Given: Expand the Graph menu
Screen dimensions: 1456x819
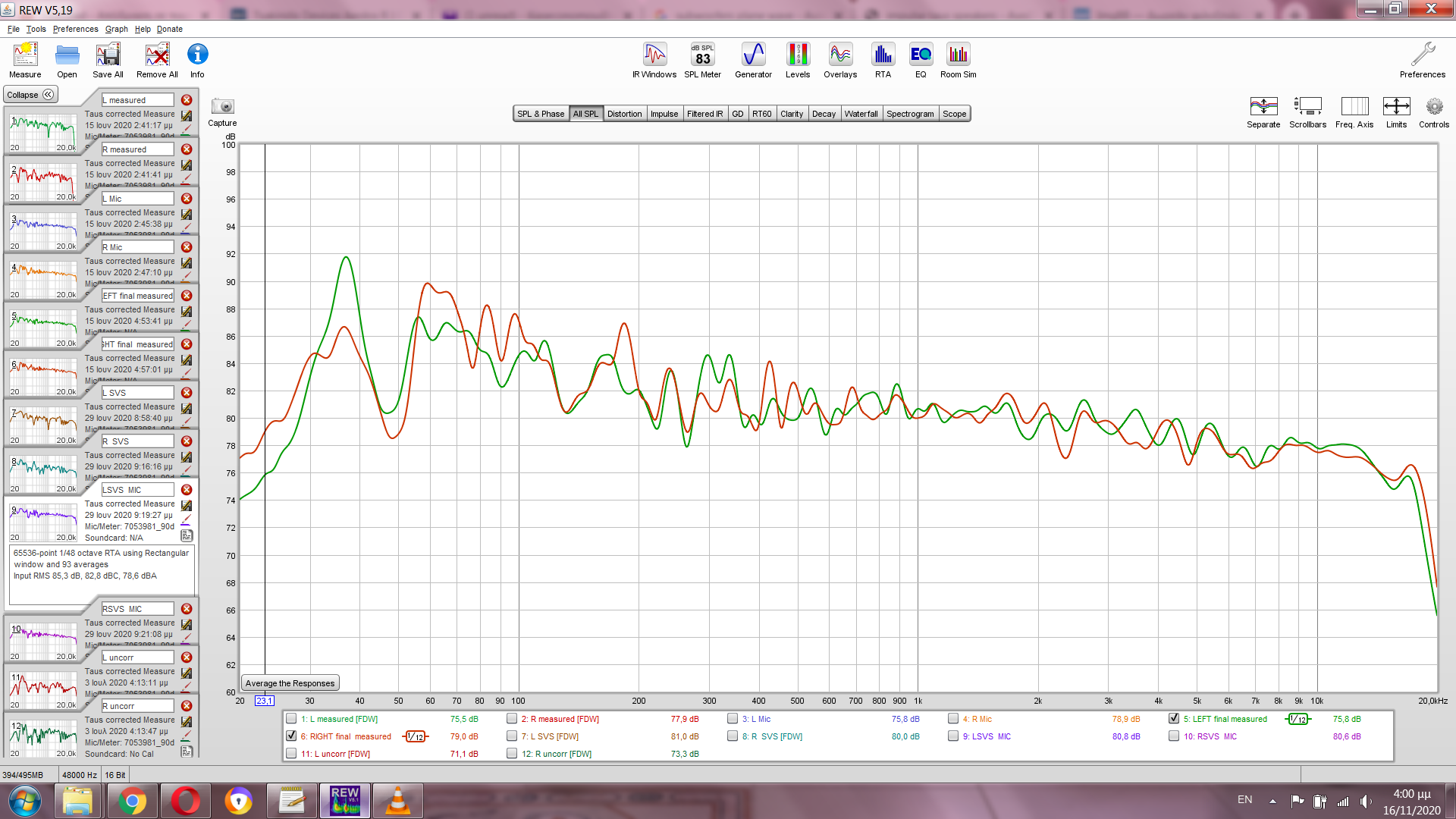Looking at the screenshot, I should [x=116, y=29].
